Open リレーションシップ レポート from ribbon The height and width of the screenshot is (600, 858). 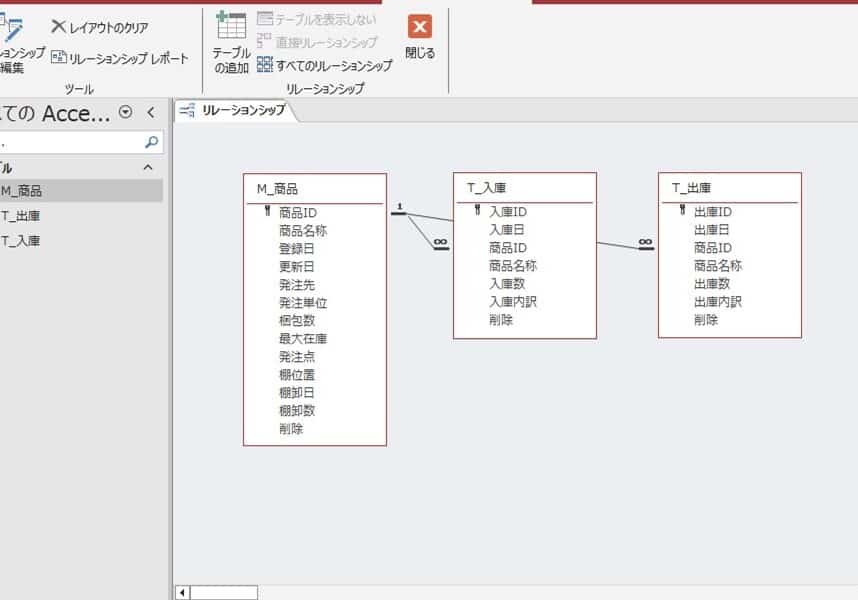[x=59, y=59]
